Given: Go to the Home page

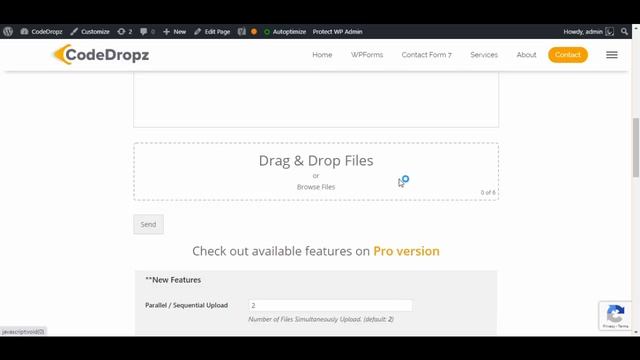Looking at the screenshot, I should tap(322, 55).
